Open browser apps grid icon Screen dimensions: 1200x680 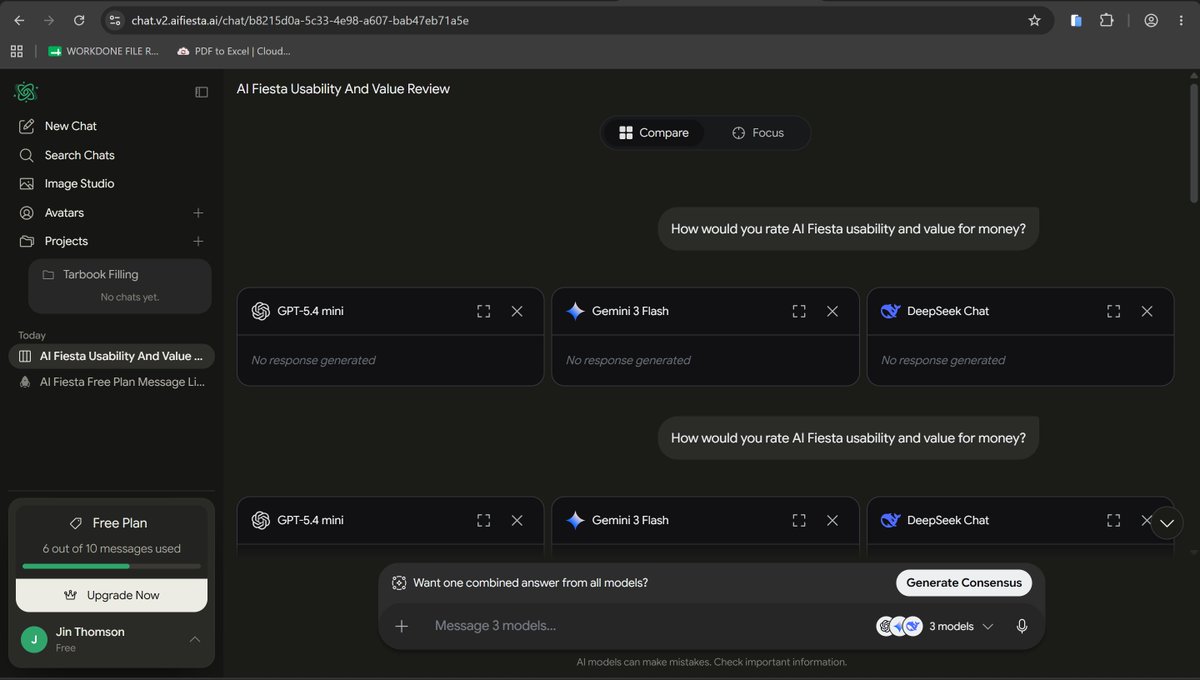pyautogui.click(x=17, y=51)
